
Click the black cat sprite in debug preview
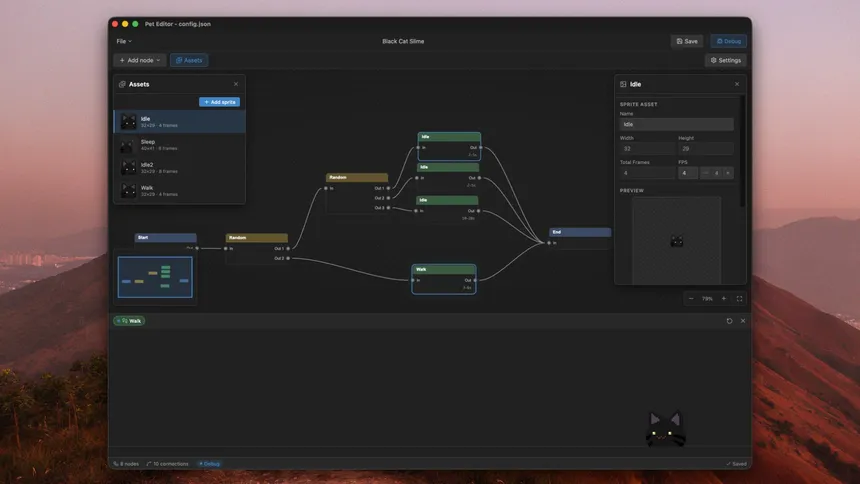click(665, 429)
